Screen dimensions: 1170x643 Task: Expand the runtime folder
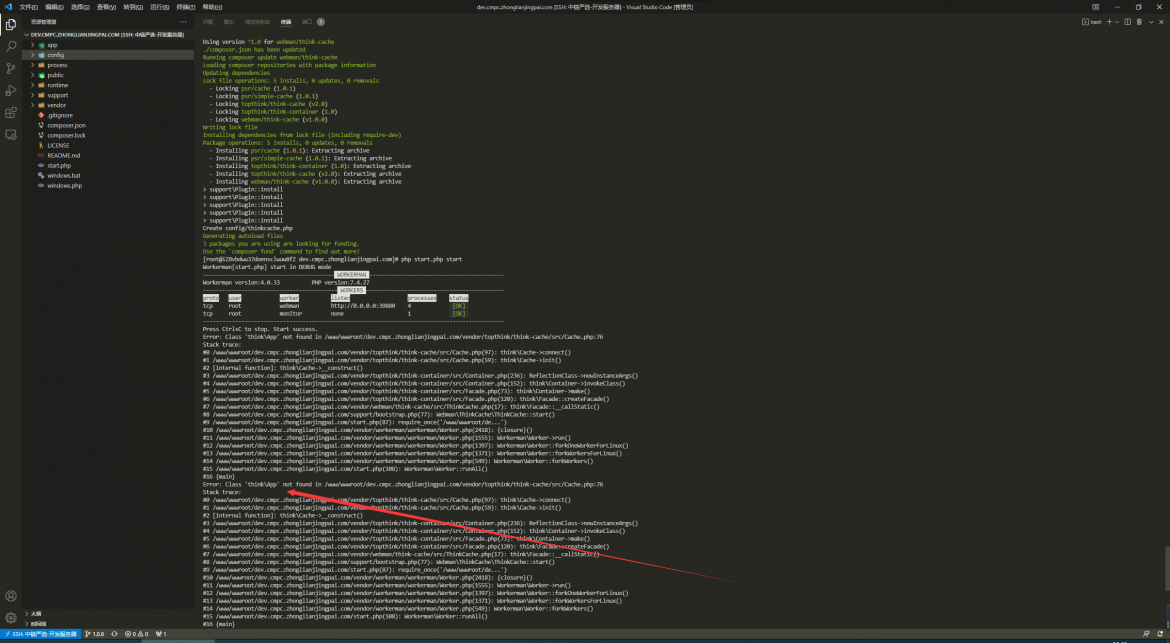pyautogui.click(x=108, y=85)
